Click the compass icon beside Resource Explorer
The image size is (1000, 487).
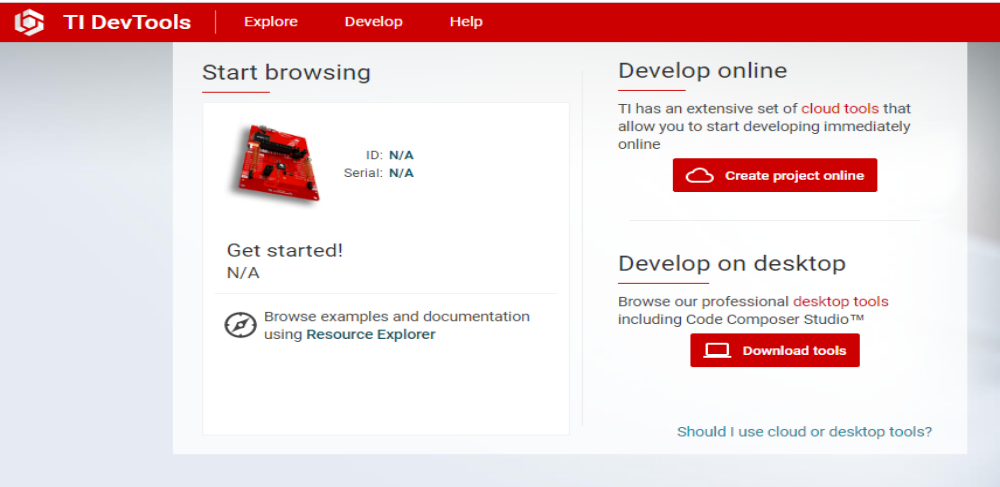(x=240, y=325)
